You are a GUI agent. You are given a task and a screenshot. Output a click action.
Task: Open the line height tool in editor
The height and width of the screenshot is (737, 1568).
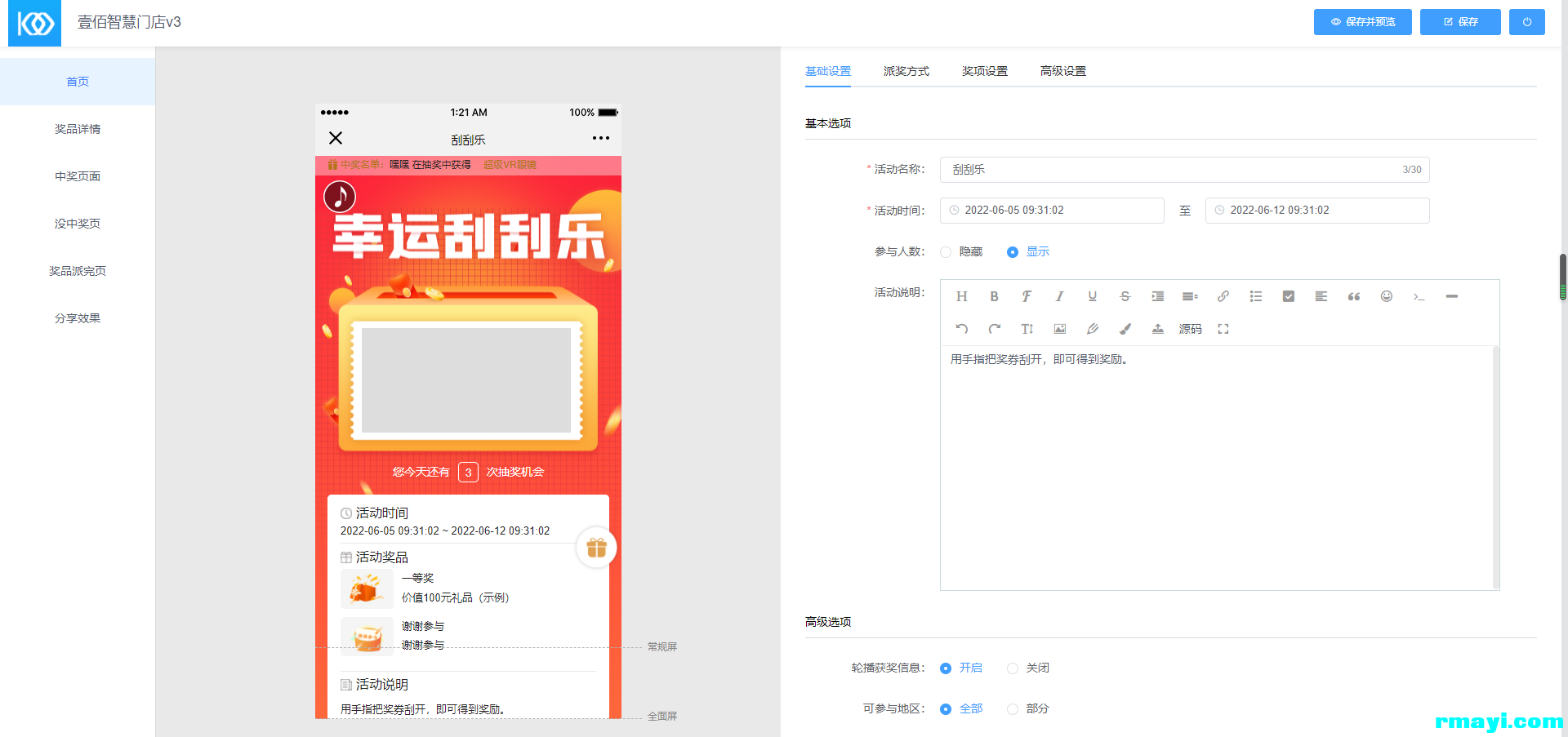point(1190,296)
